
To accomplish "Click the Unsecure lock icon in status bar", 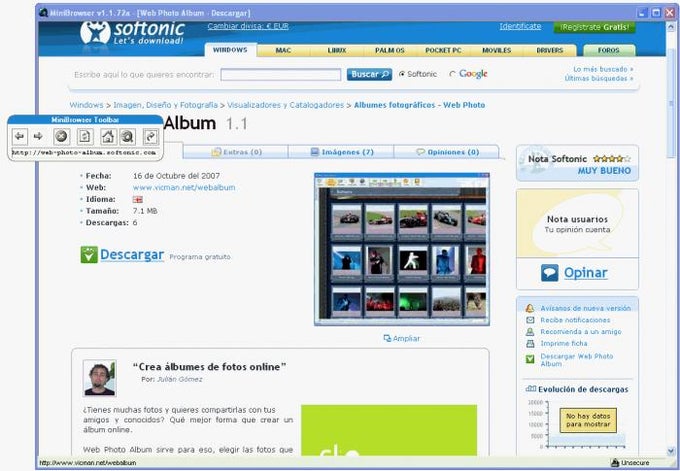I will 615,463.
